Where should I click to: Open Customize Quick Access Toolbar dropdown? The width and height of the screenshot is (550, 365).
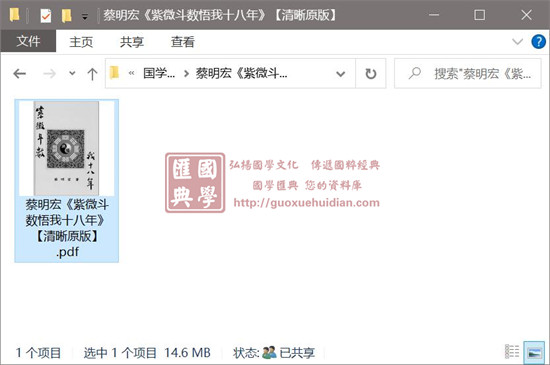tap(85, 16)
